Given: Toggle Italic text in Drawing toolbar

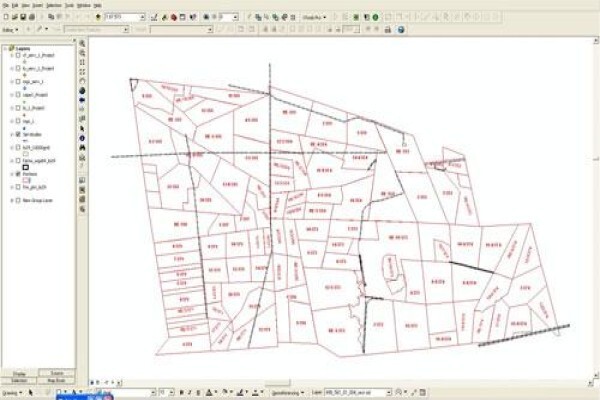Looking at the screenshot, I should [x=190, y=393].
